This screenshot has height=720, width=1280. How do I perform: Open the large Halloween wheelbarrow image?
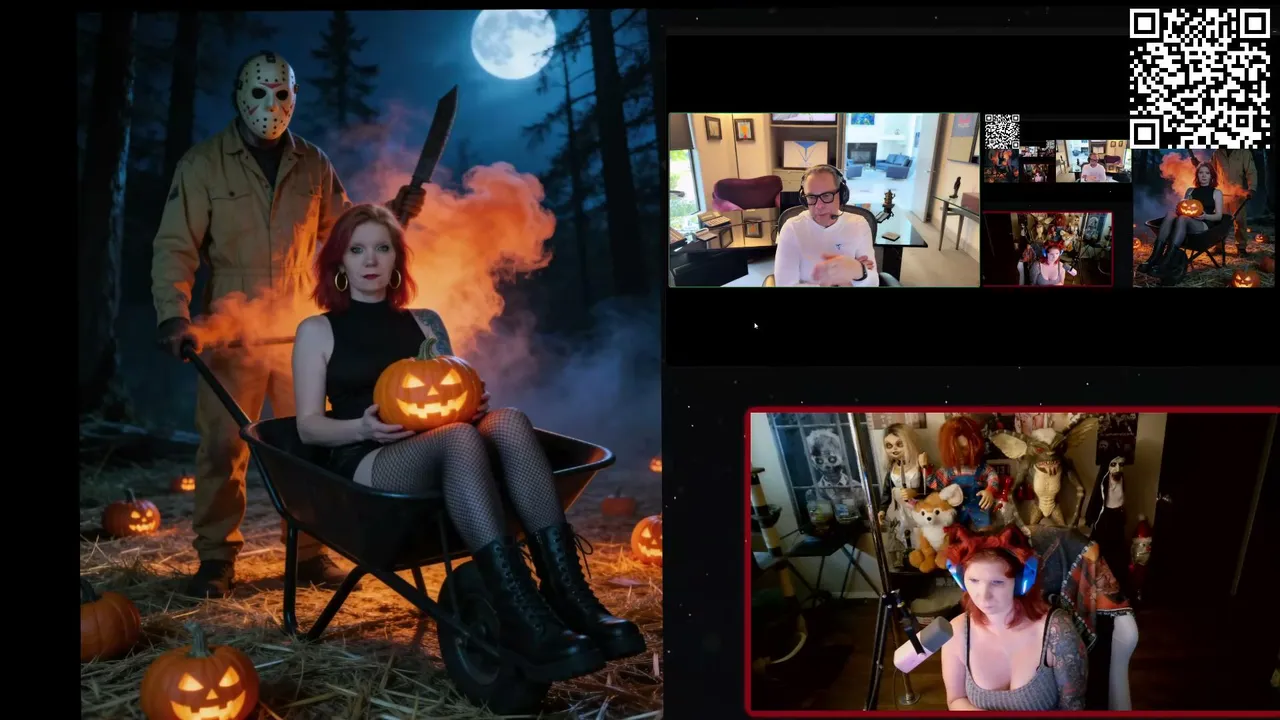click(x=371, y=364)
